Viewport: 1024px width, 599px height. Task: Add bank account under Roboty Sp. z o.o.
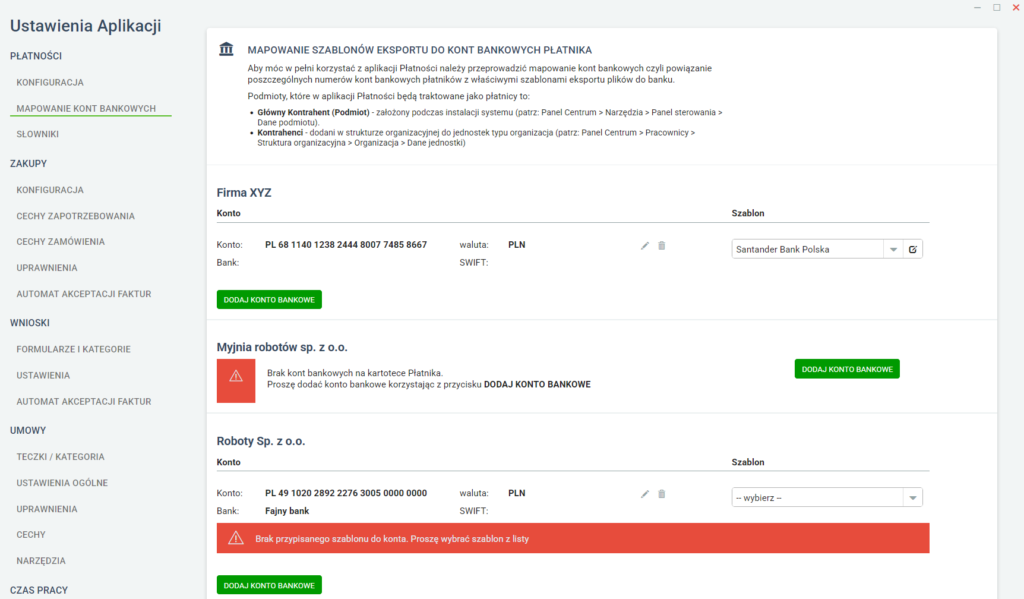[269, 585]
